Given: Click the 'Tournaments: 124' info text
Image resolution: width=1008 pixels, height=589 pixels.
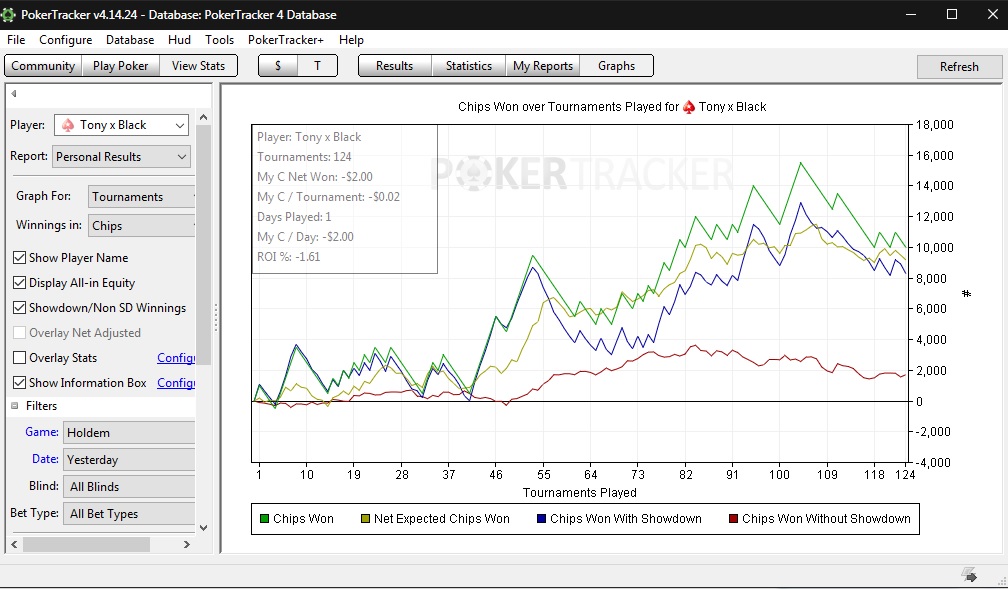Looking at the screenshot, I should (x=304, y=156).
